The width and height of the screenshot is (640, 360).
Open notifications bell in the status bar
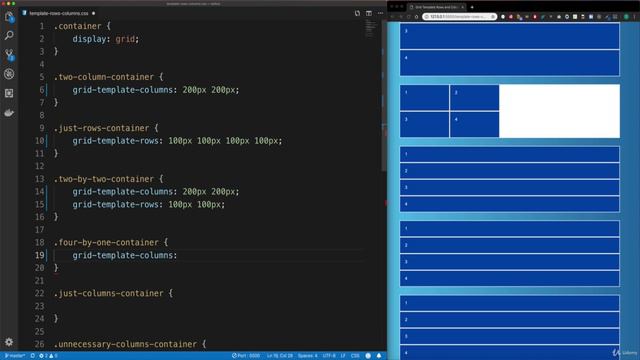(x=379, y=356)
